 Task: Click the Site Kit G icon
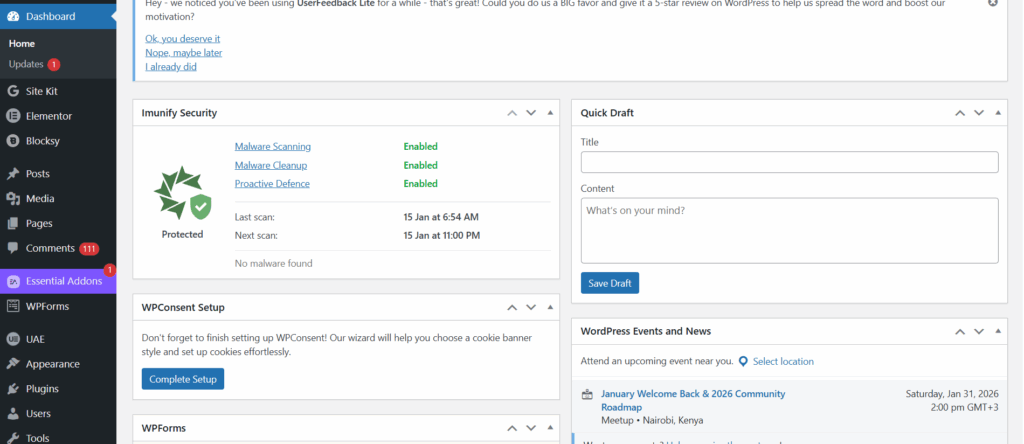pos(12,91)
